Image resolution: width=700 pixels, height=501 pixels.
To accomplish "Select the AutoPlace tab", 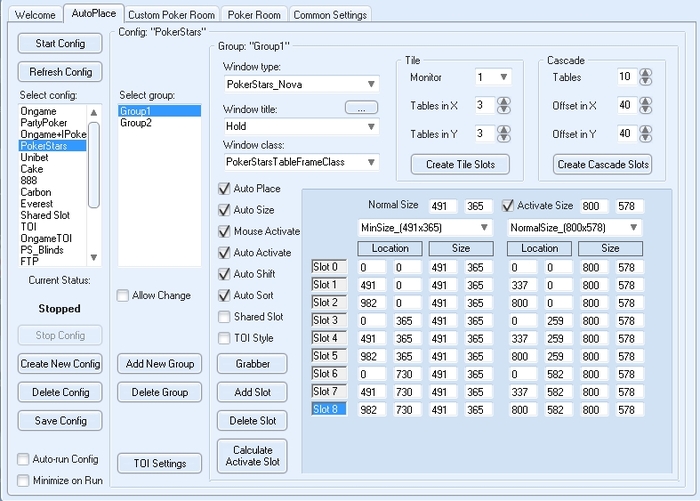I will (93, 13).
